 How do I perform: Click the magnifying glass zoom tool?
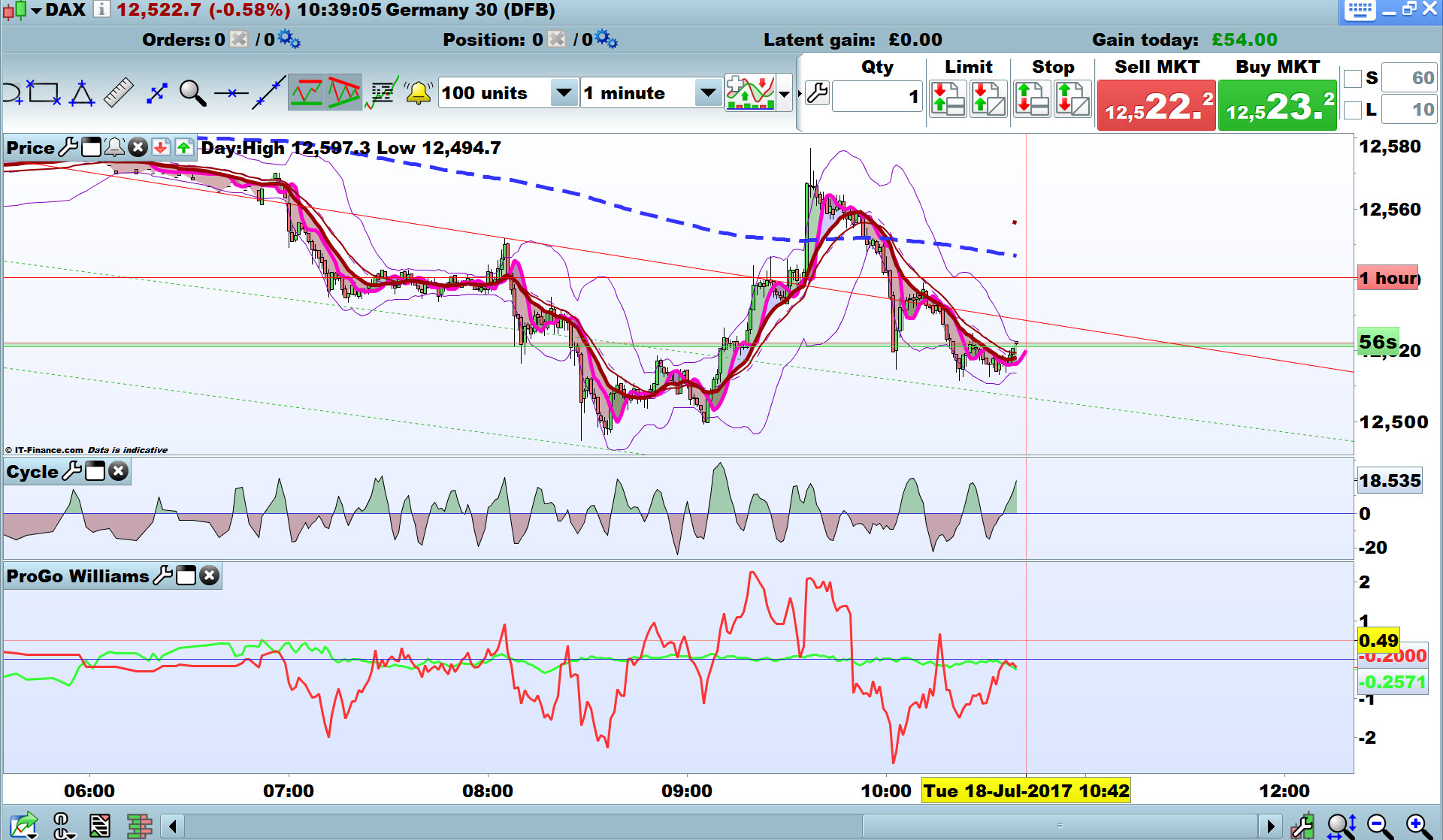[192, 93]
